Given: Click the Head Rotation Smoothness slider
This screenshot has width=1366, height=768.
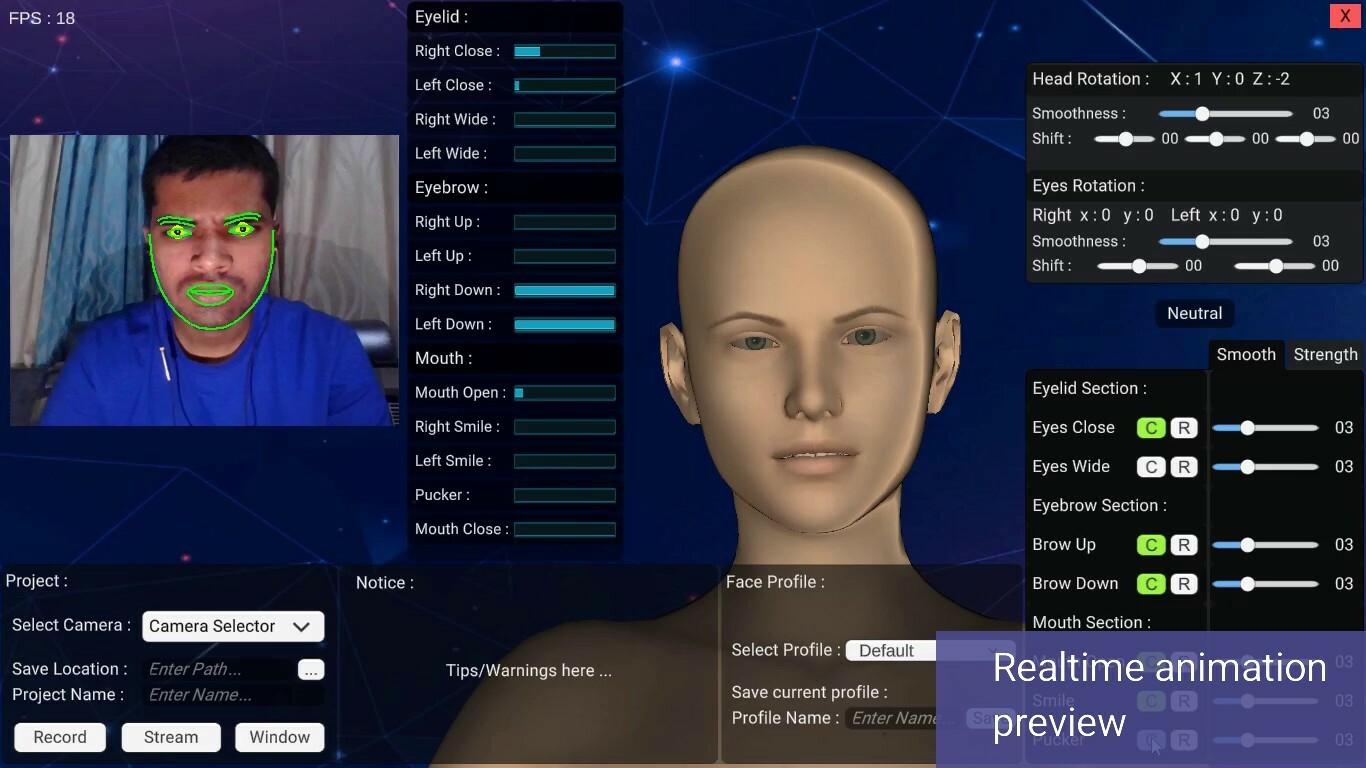Looking at the screenshot, I should pyautogui.click(x=1200, y=113).
